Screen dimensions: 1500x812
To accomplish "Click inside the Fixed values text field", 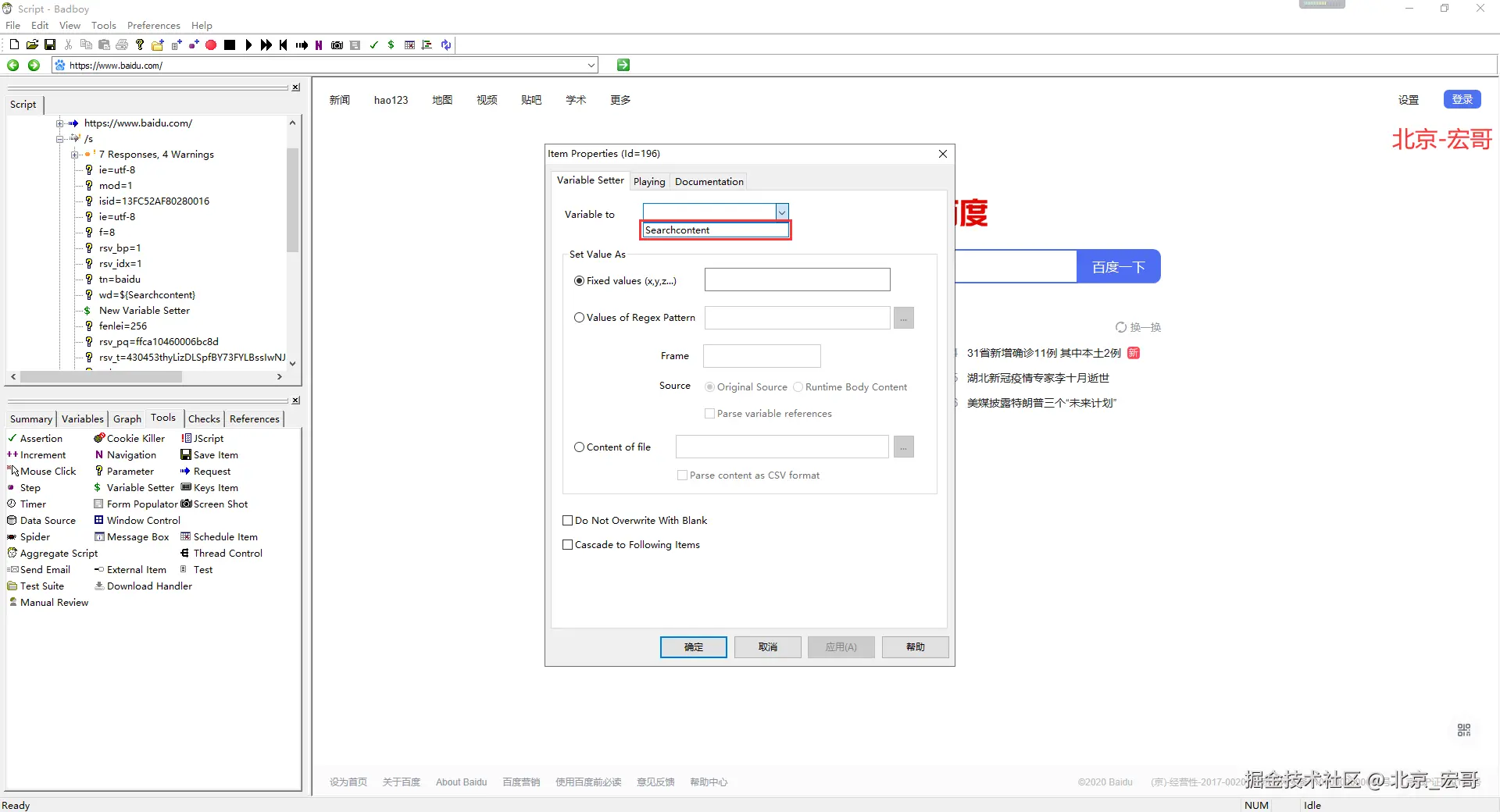I will (x=798, y=280).
